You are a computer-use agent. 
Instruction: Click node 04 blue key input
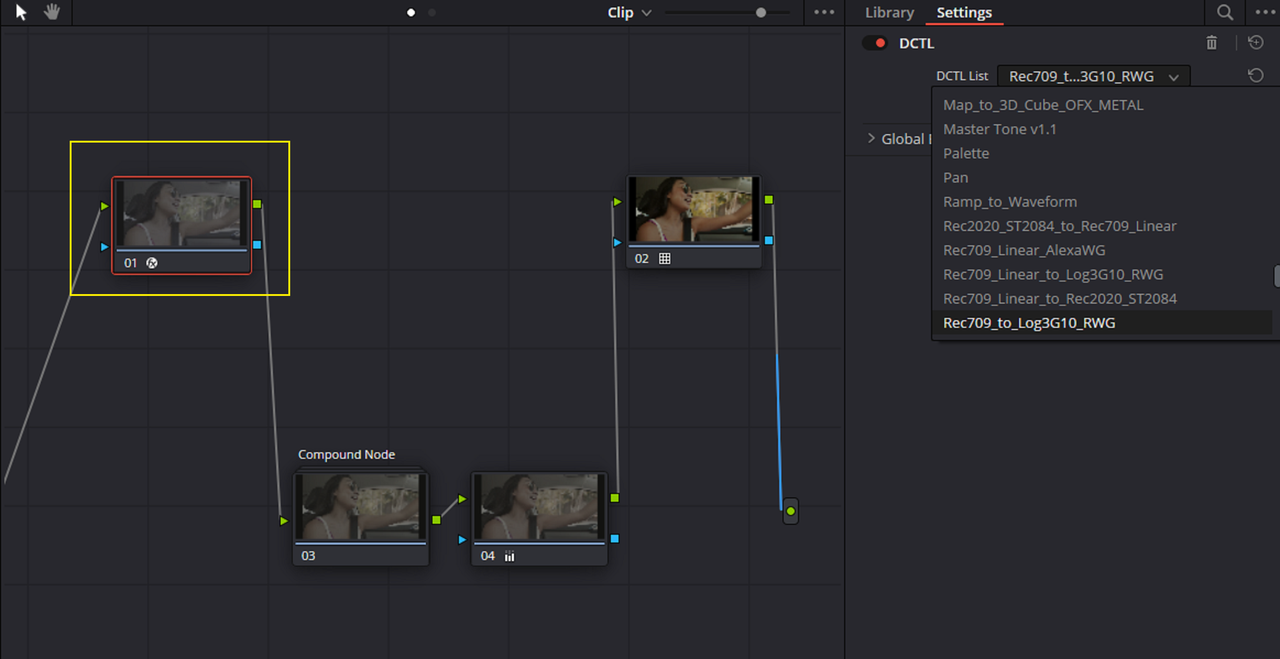(x=462, y=540)
